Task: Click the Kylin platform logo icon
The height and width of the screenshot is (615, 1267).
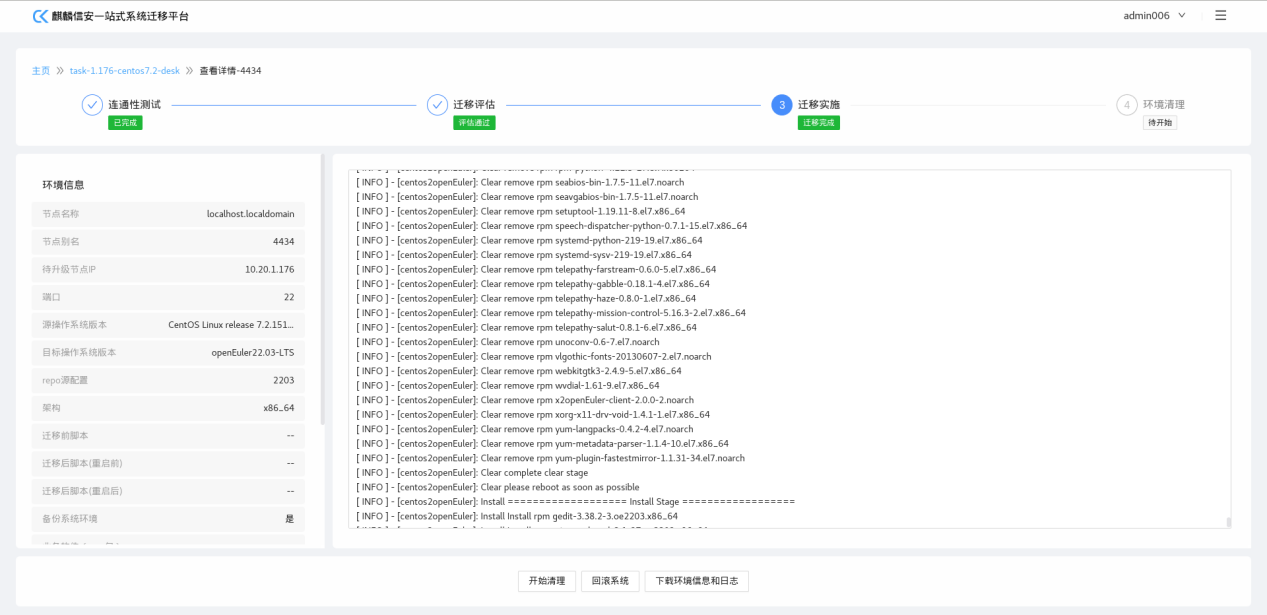Action: (x=41, y=16)
